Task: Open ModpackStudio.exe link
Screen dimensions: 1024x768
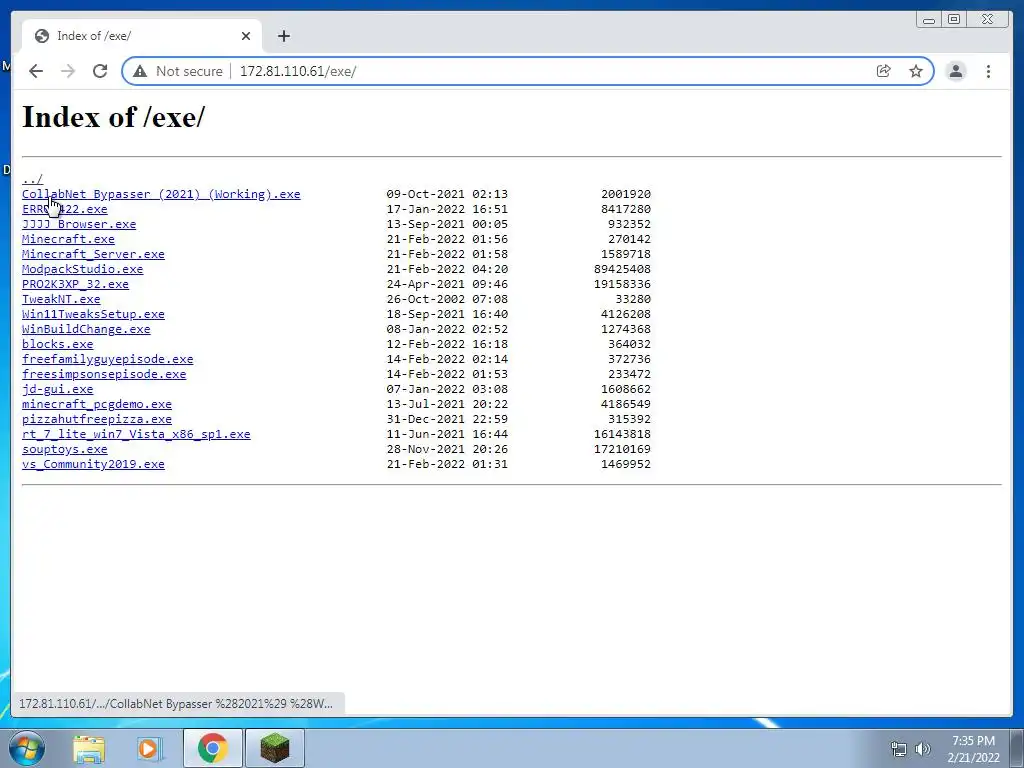Action: (x=82, y=269)
